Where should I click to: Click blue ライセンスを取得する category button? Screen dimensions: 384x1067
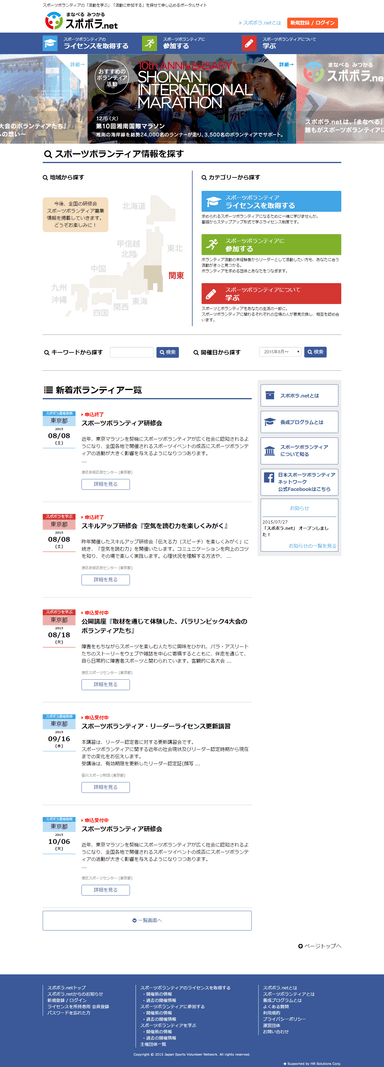click(271, 201)
